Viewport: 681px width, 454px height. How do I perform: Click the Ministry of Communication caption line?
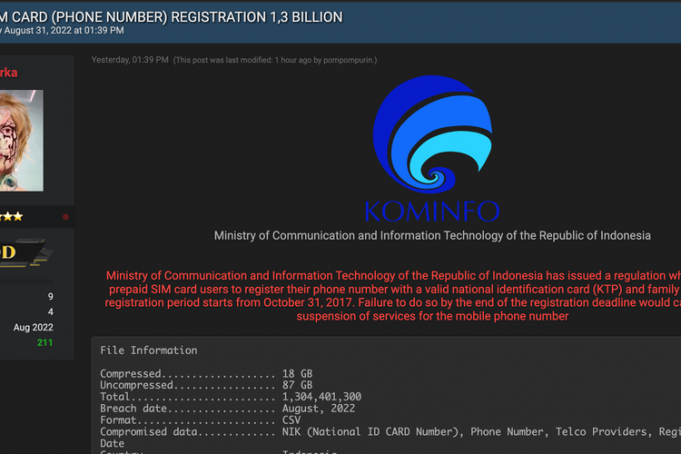432,236
